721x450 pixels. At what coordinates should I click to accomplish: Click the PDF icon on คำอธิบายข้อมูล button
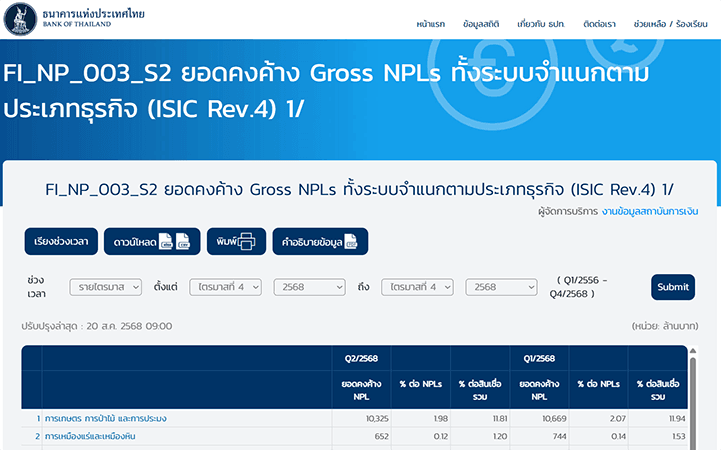point(350,242)
